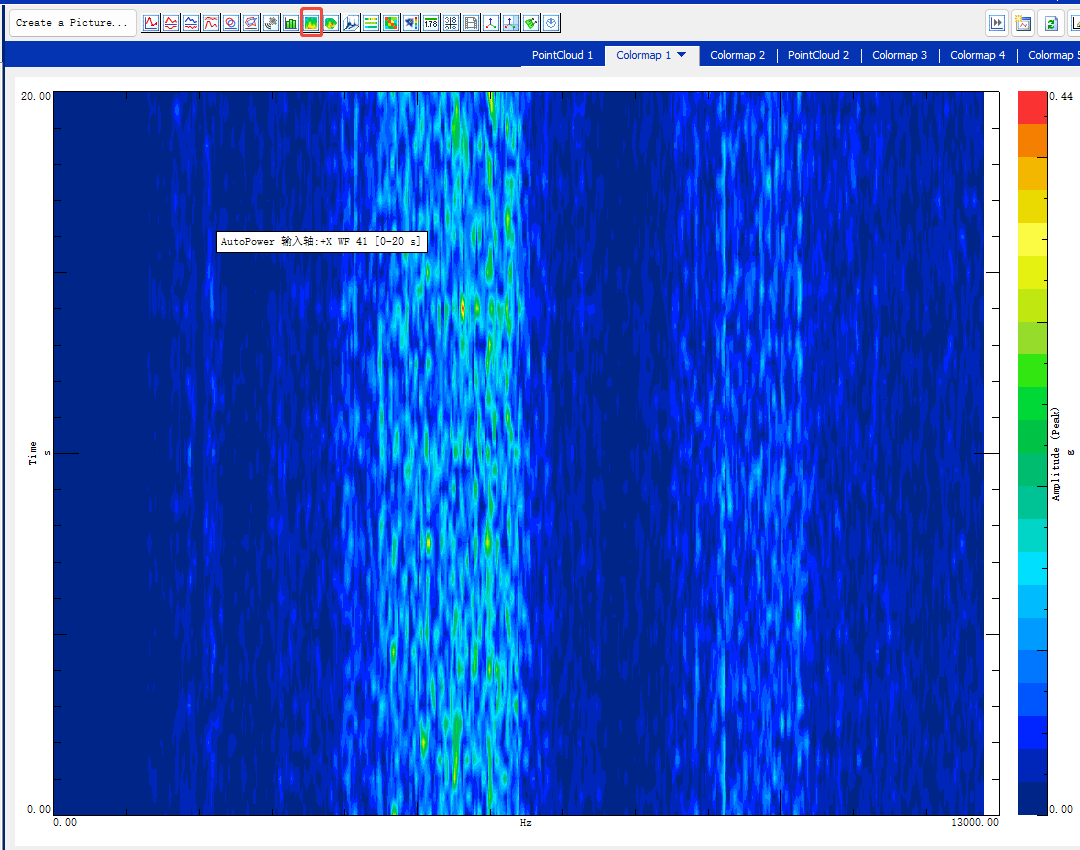Click the red top segment of color scale
The width and height of the screenshot is (1080, 850).
(1032, 107)
